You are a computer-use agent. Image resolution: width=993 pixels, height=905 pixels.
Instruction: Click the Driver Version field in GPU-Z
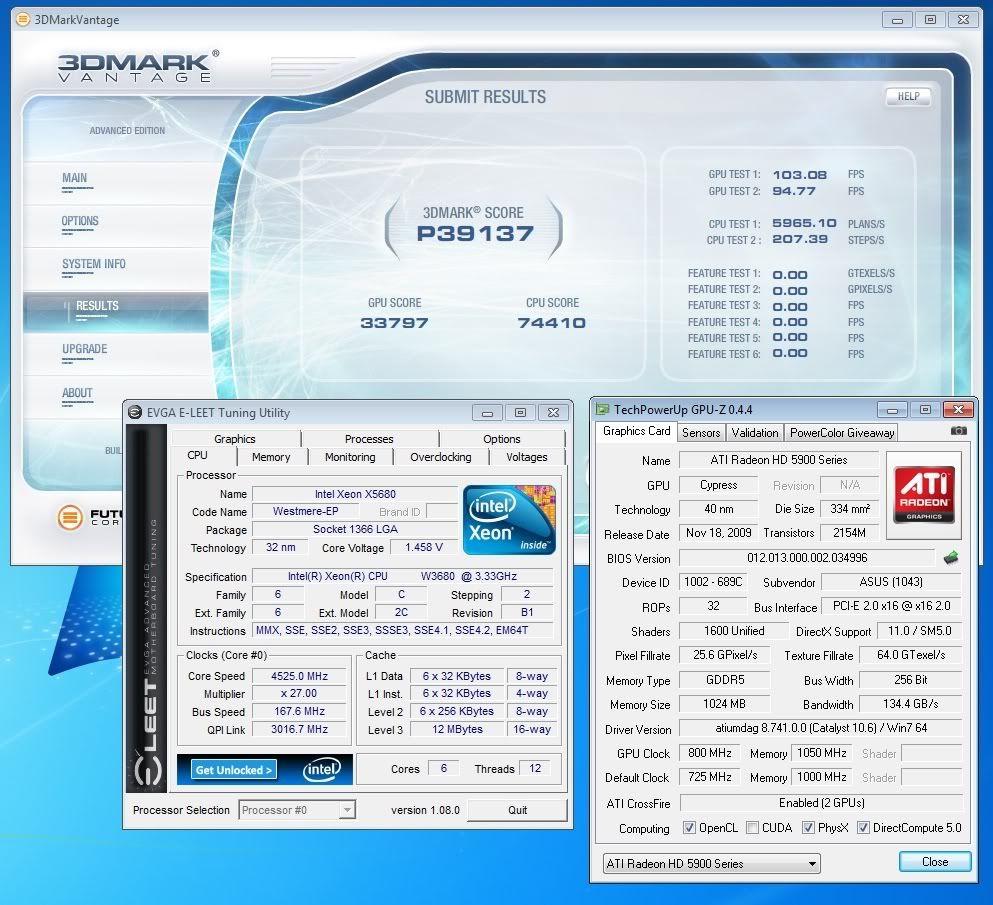point(821,728)
